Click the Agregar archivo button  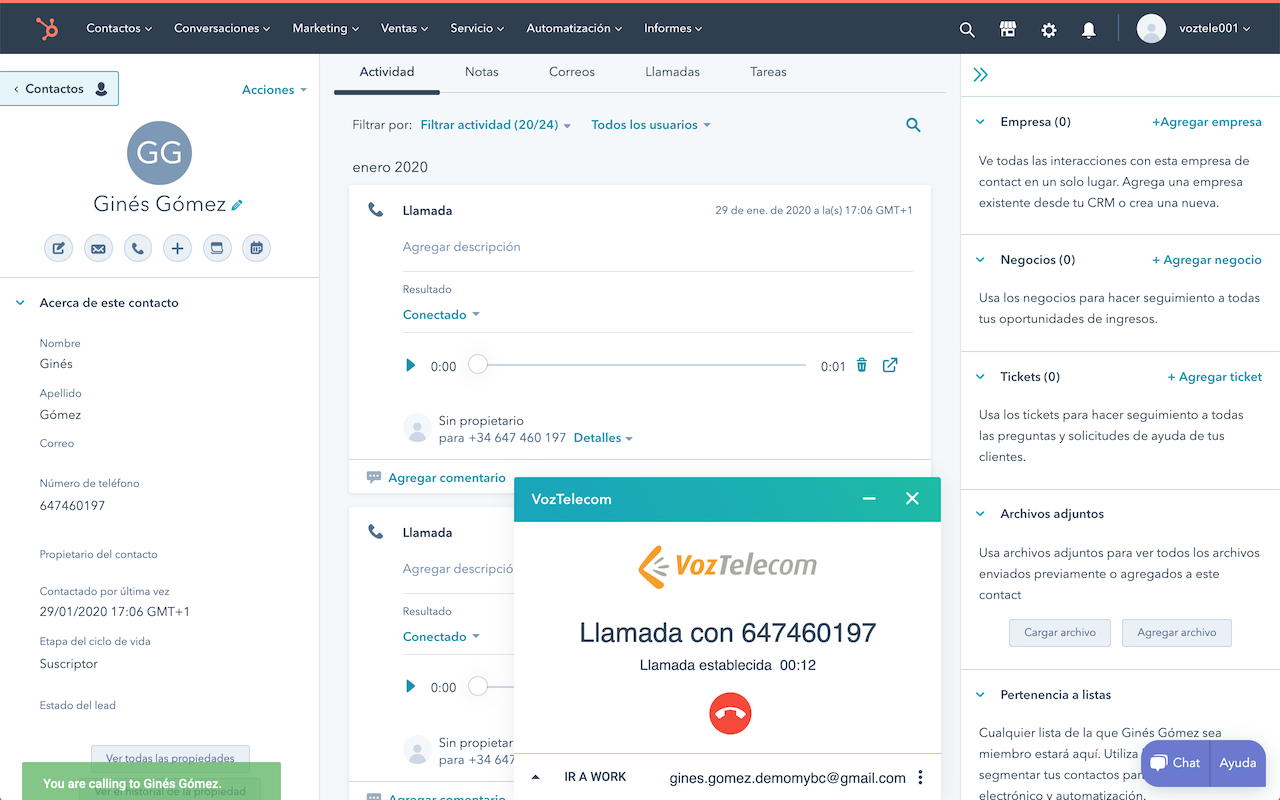1177,633
